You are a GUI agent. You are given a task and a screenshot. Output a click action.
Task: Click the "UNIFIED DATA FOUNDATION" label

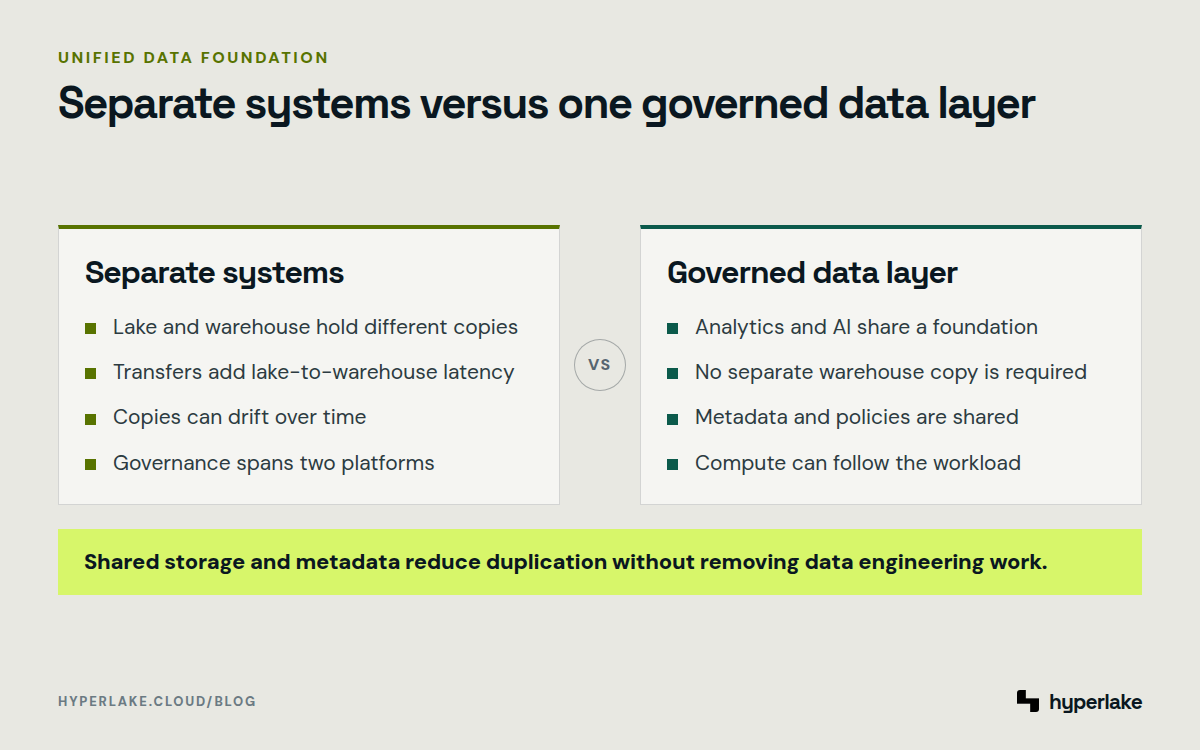[x=193, y=58]
